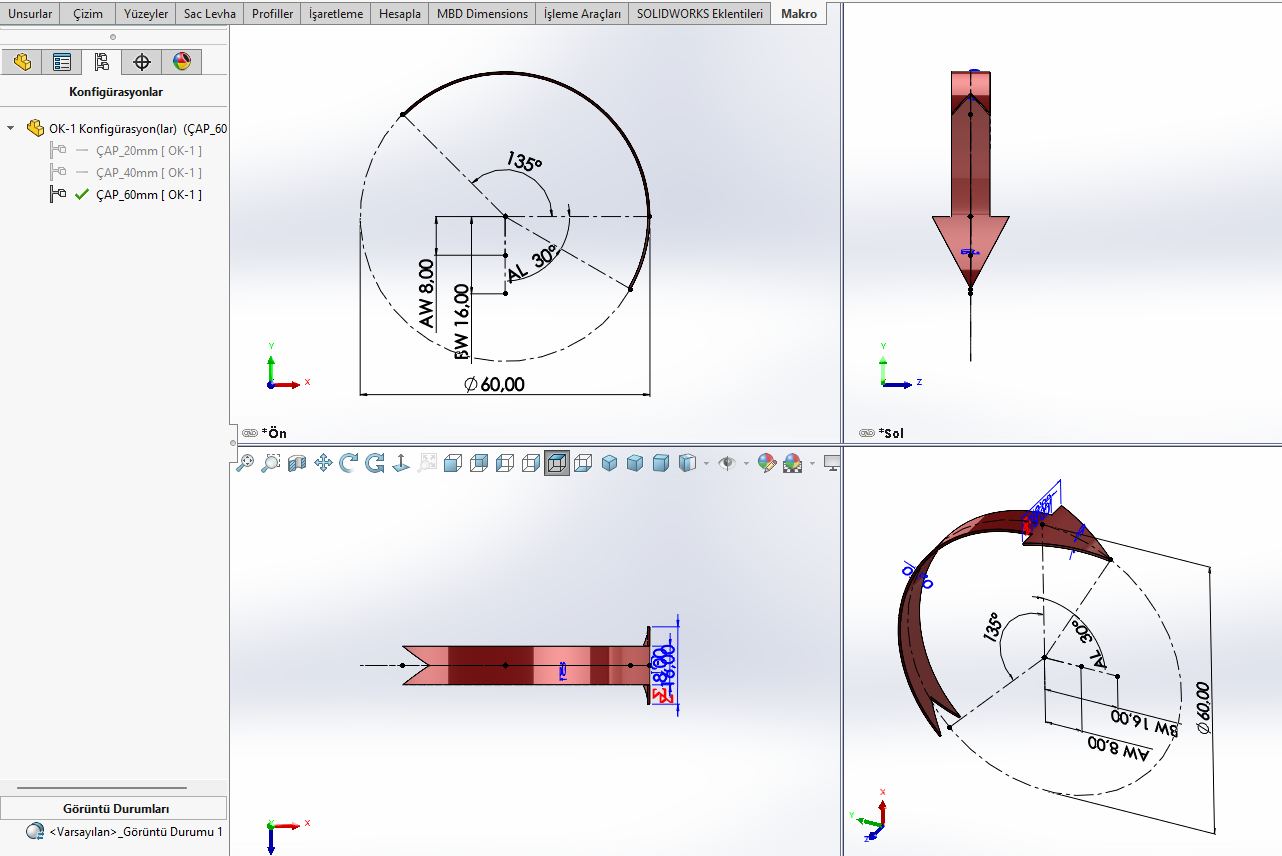Select the Varsayılan Görüntü Durumu 1 item
The height and width of the screenshot is (856, 1282).
point(124,831)
